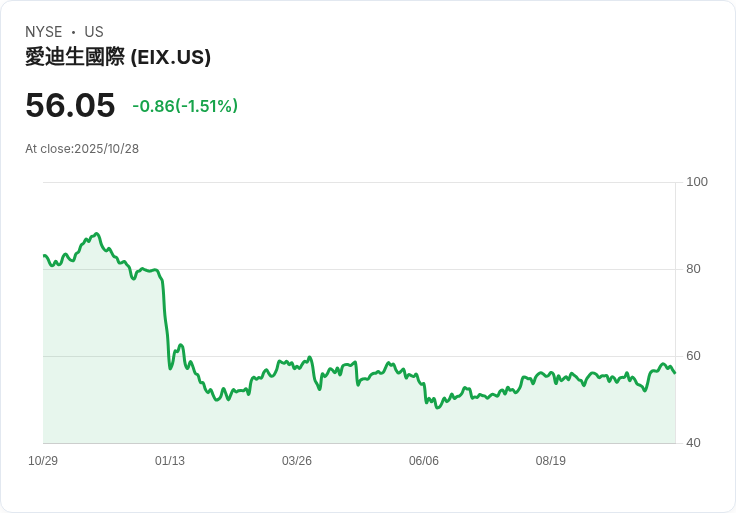The height and width of the screenshot is (513, 736).
Task: Select the 03/26 date on x-axis
Action: click(x=297, y=461)
